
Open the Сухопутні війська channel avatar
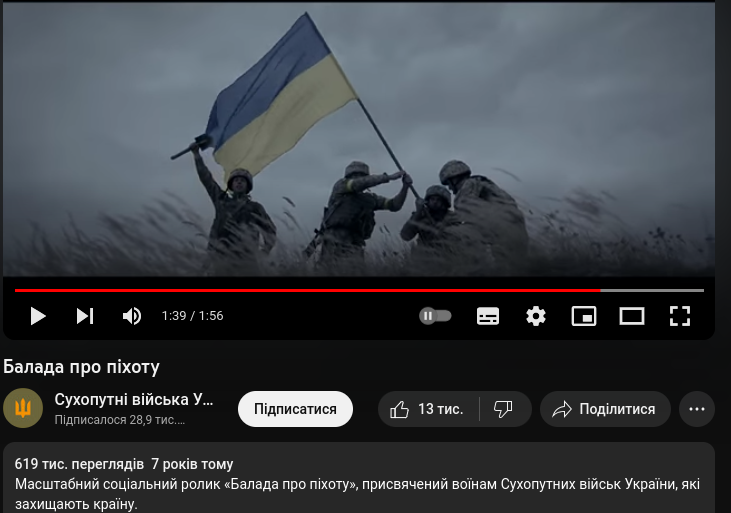point(23,408)
